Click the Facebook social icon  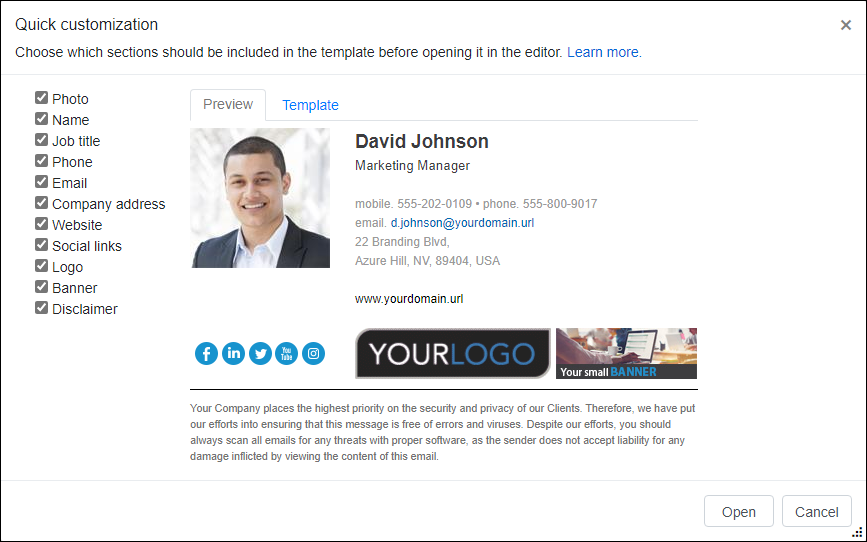click(206, 353)
